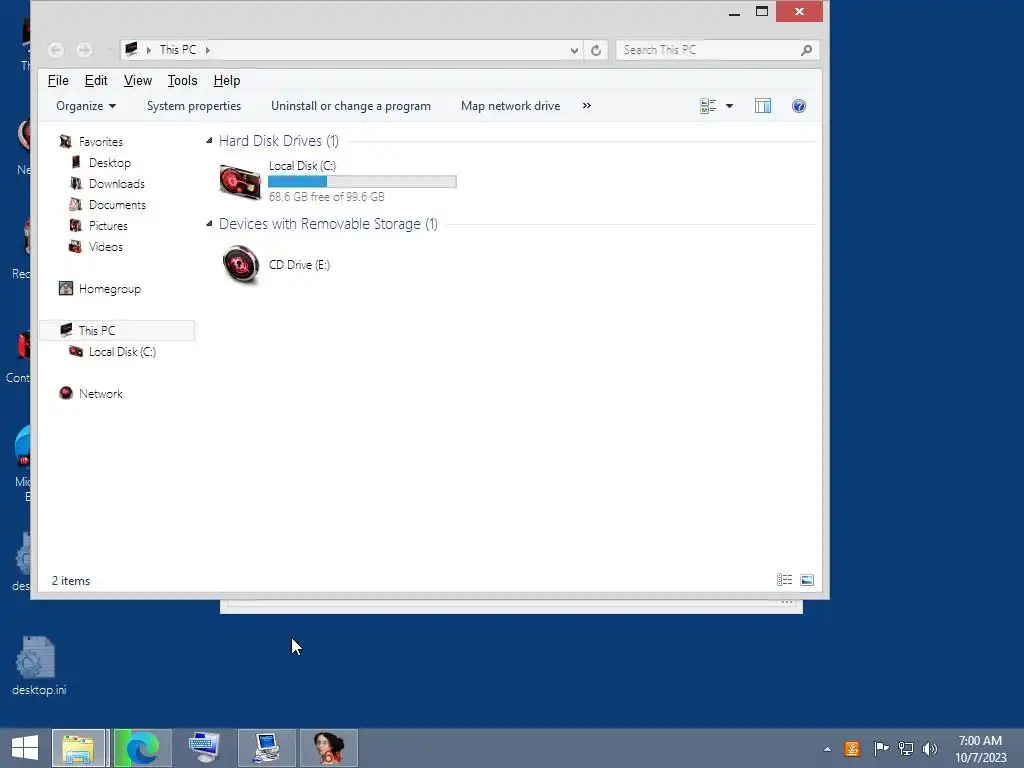Select Homegroup in navigation pane
1024x768 pixels.
coord(110,289)
